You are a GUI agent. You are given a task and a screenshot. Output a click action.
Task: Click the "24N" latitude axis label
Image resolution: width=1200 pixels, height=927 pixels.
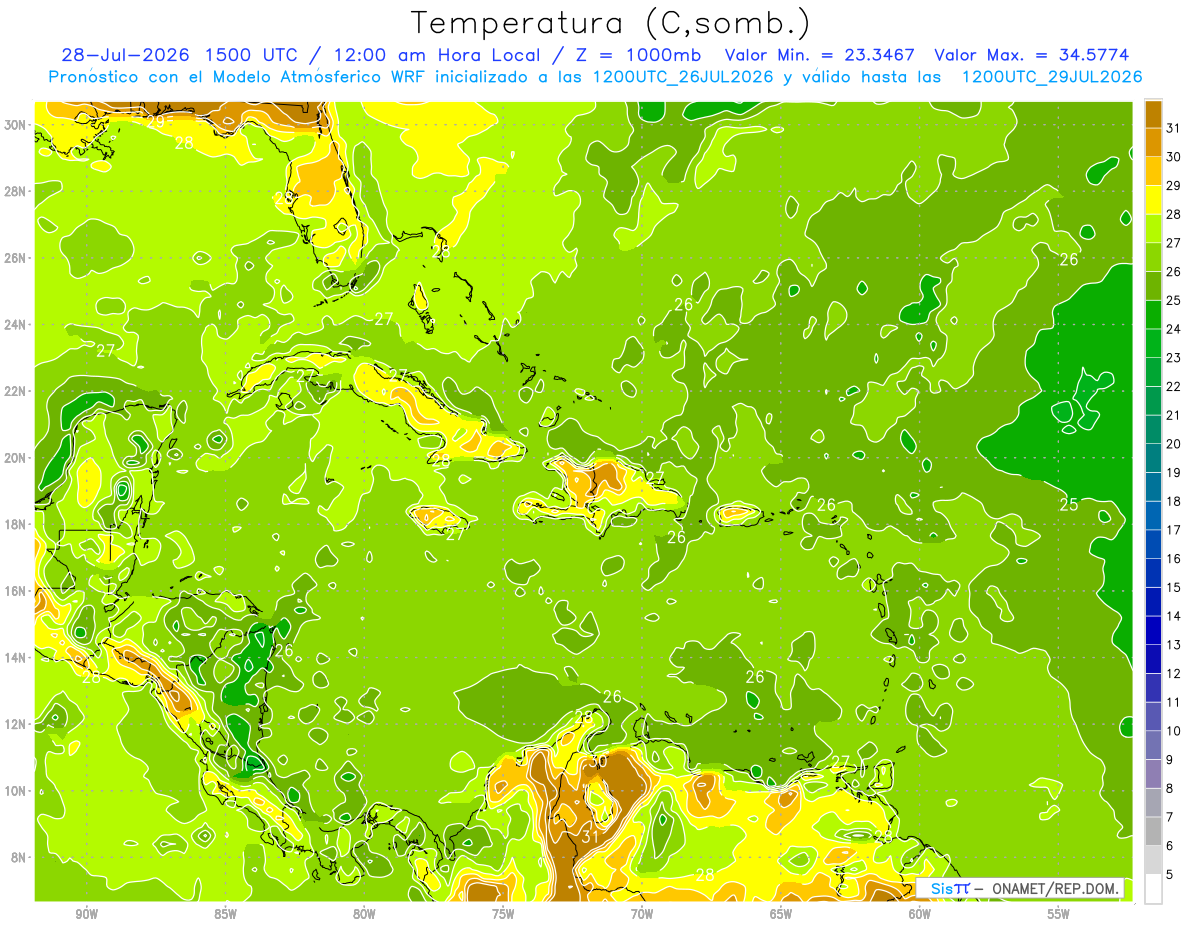tap(15, 325)
